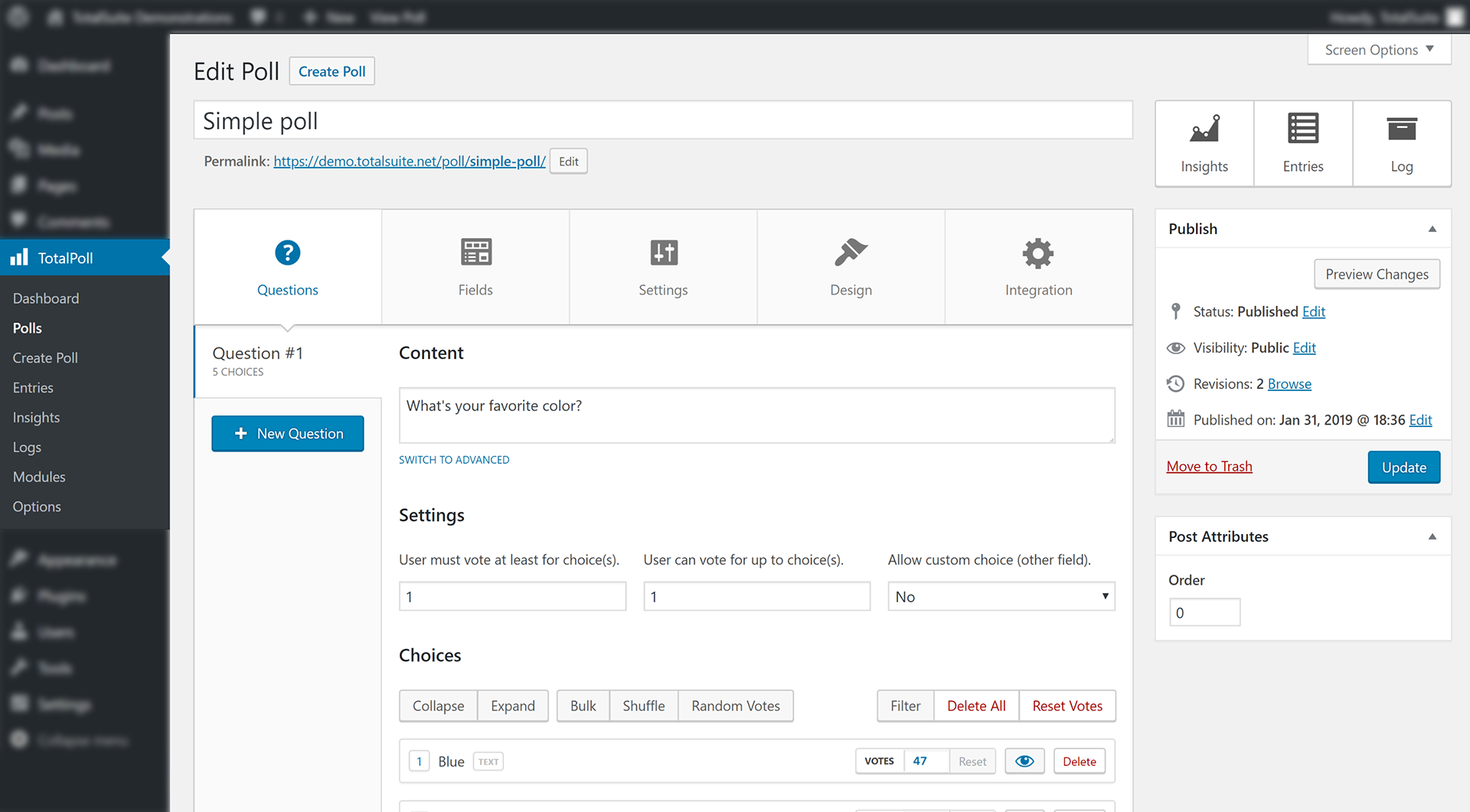The width and height of the screenshot is (1470, 812).
Task: Collapse the Publish metabox
Action: [x=1432, y=229]
